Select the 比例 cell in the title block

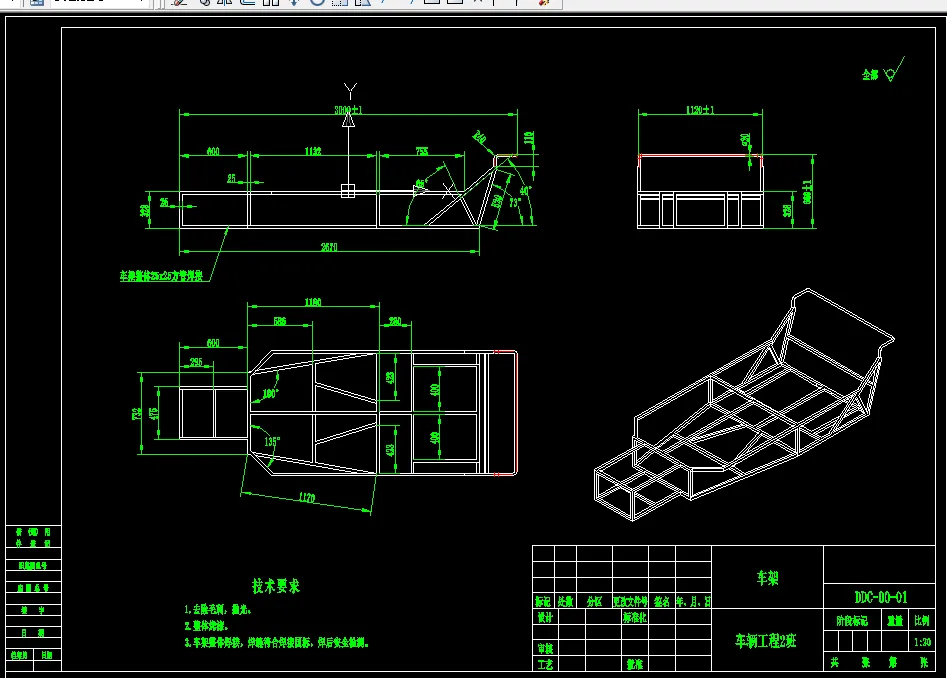(922, 621)
